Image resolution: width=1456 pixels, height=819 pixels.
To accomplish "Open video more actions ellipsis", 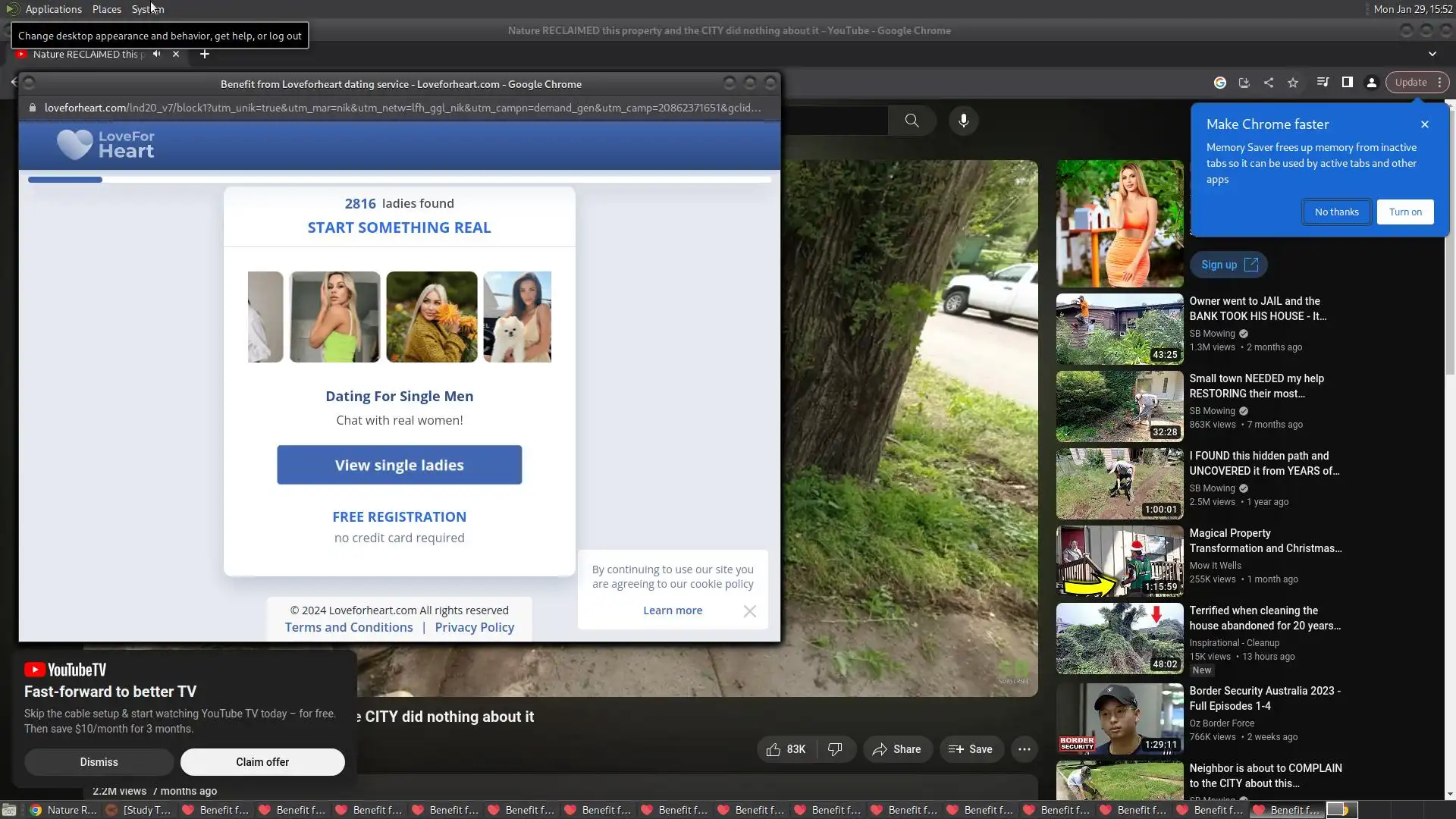I will pos(1024,749).
